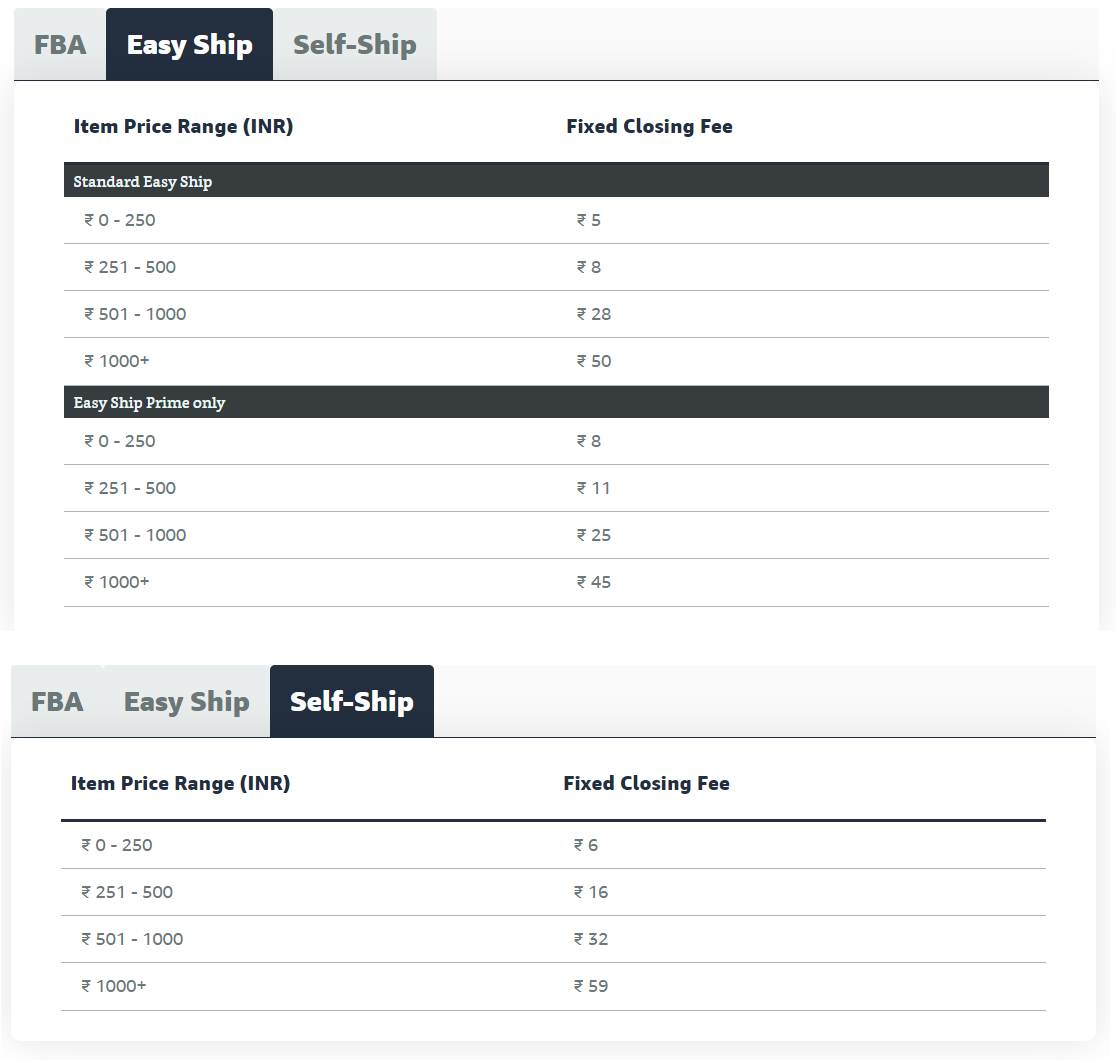Click Fixed Closing Fee header in bottom table
This screenshot has width=1116, height=1060.
646,783
